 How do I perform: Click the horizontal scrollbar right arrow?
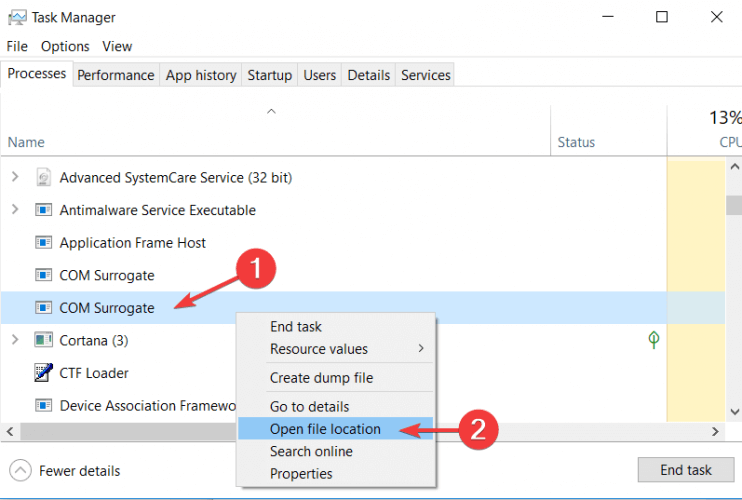[x=715, y=431]
